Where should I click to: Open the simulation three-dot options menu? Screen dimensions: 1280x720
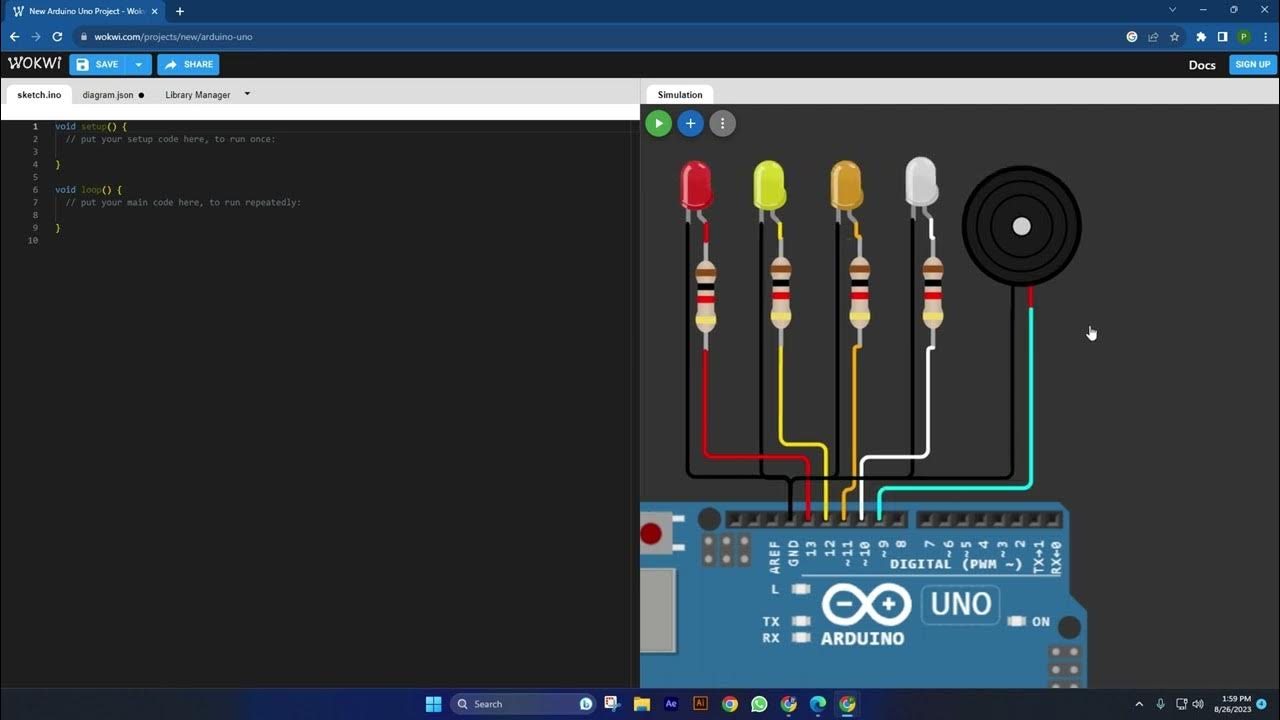pyautogui.click(x=722, y=123)
